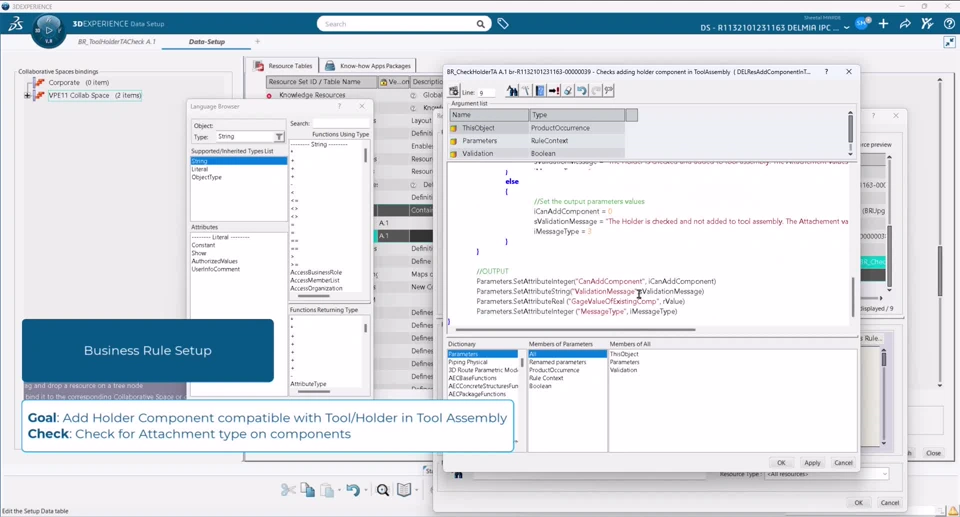Click the magnifier search button in search field
This screenshot has width=960, height=517.
pyautogui.click(x=481, y=24)
